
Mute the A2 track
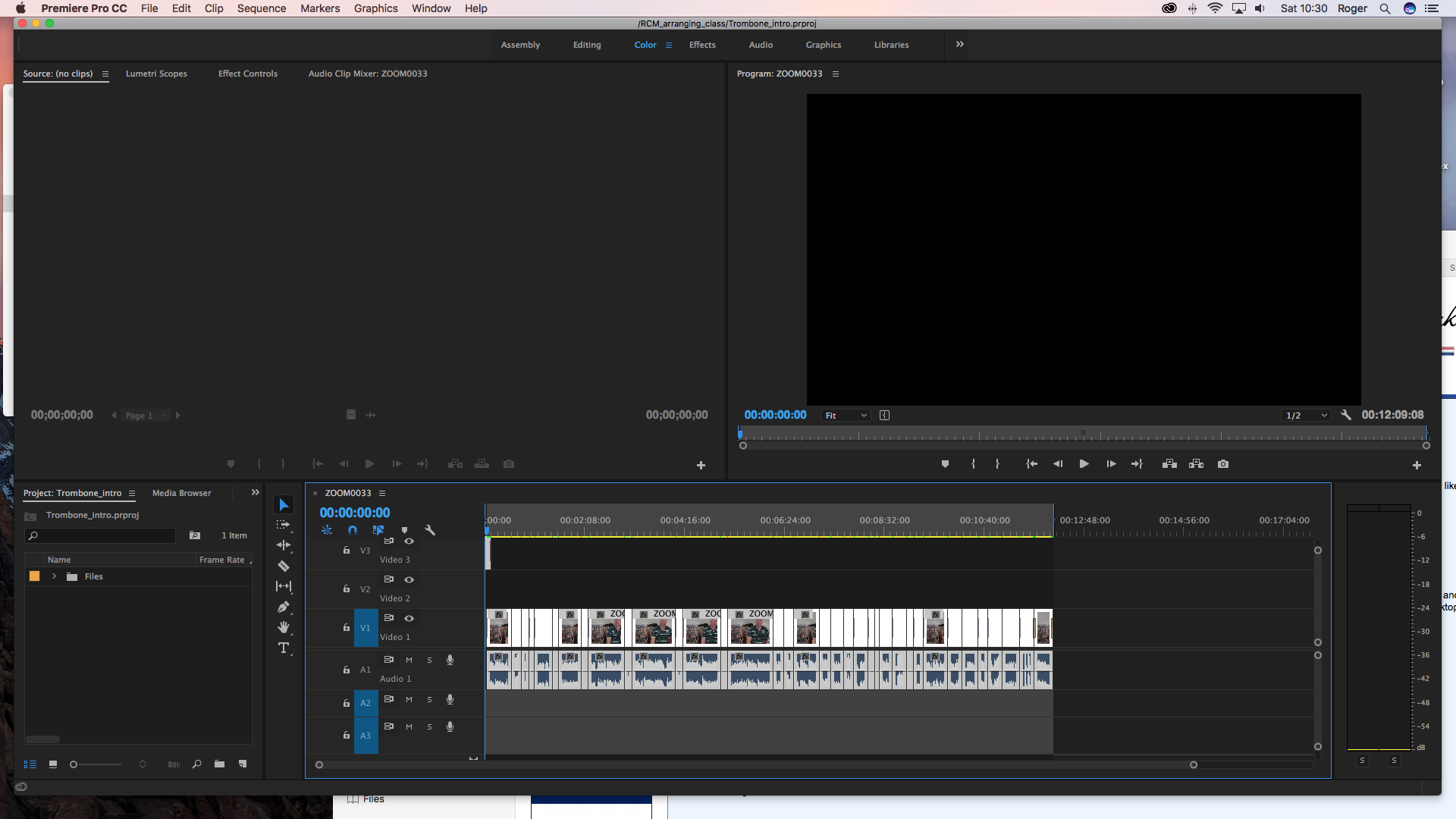point(409,699)
